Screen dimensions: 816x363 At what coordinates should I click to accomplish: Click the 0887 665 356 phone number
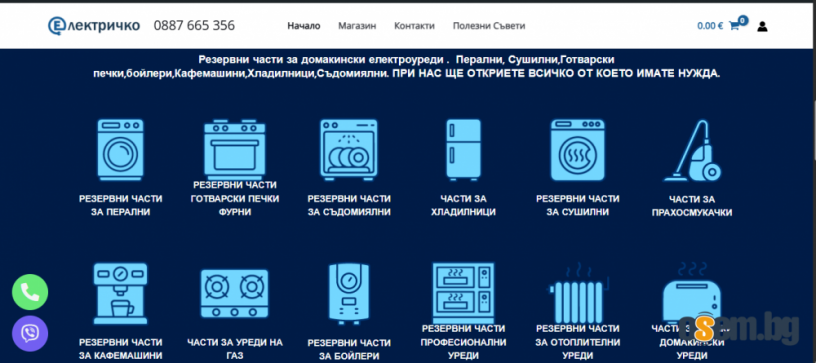[194, 25]
